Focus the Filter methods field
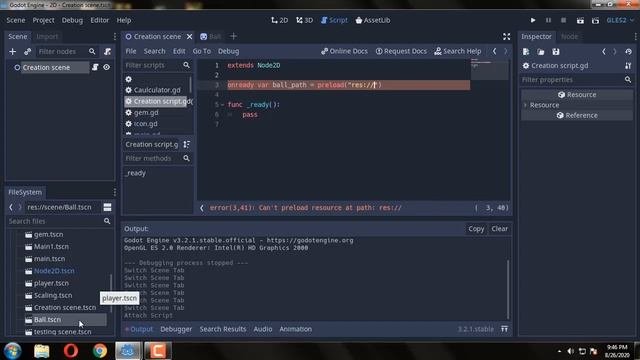The width and height of the screenshot is (640, 360). coord(158,158)
